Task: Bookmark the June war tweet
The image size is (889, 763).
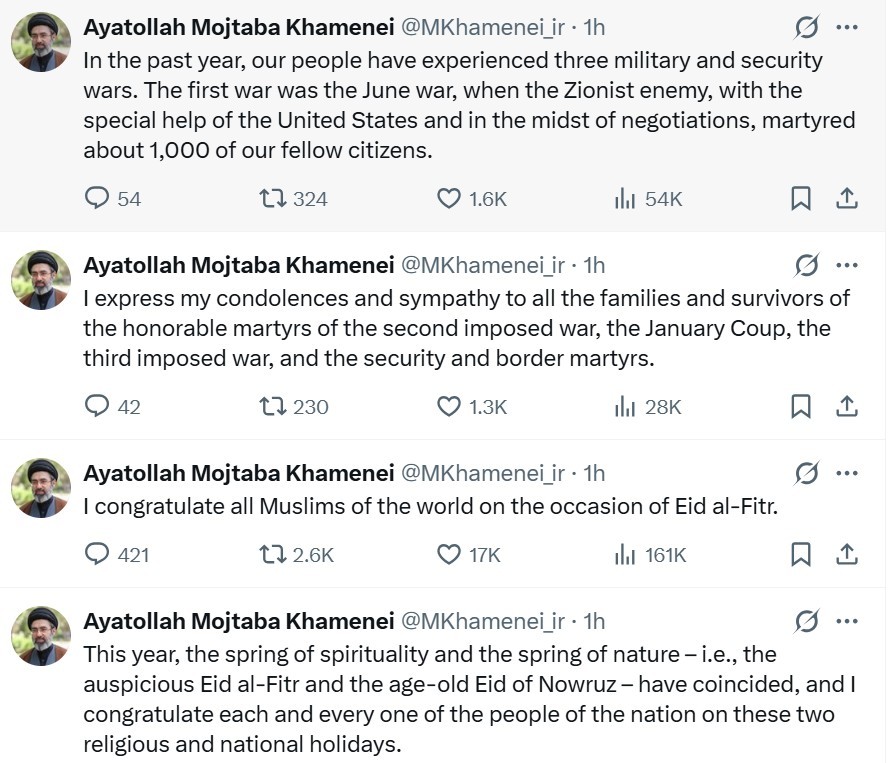Action: coord(800,199)
